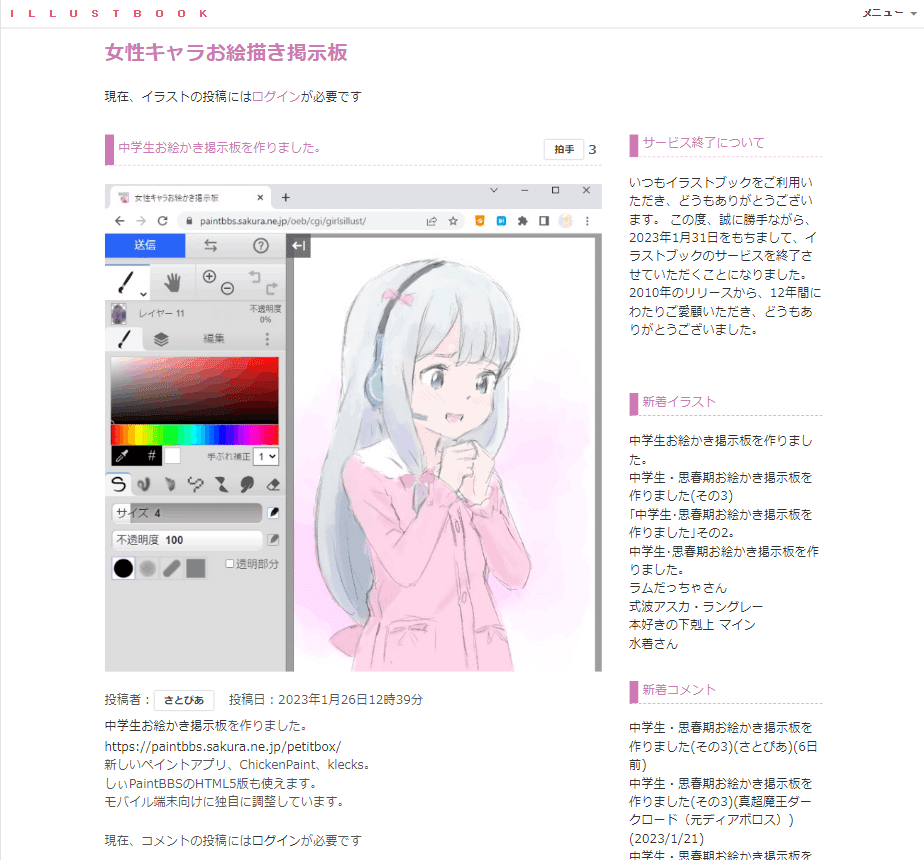Click the swap arrows icon beside 送信
This screenshot has width=924, height=860.
[x=210, y=245]
